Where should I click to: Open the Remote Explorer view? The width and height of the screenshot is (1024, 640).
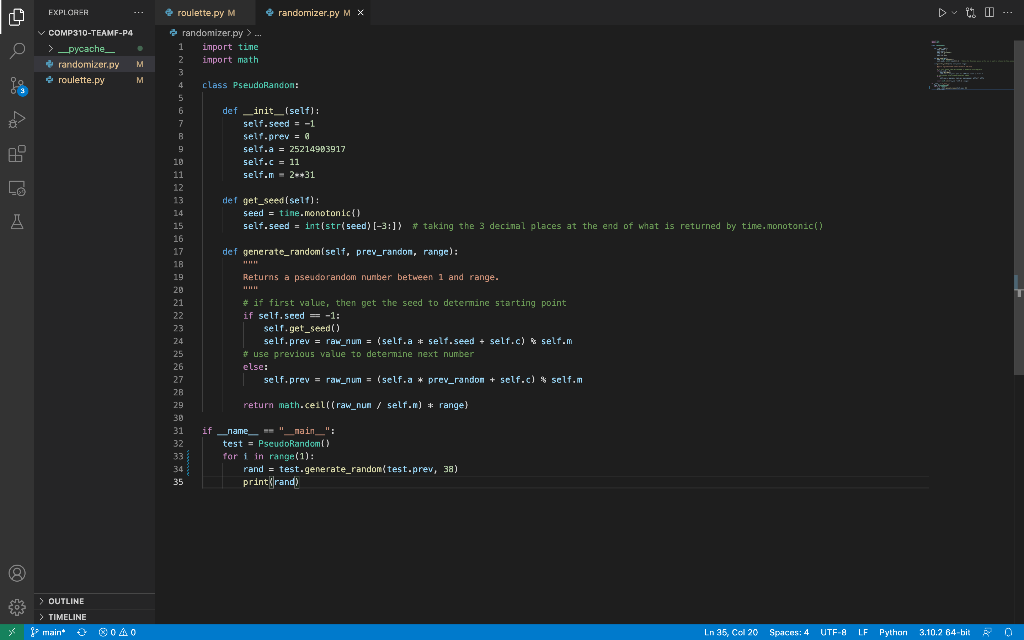tap(17, 188)
